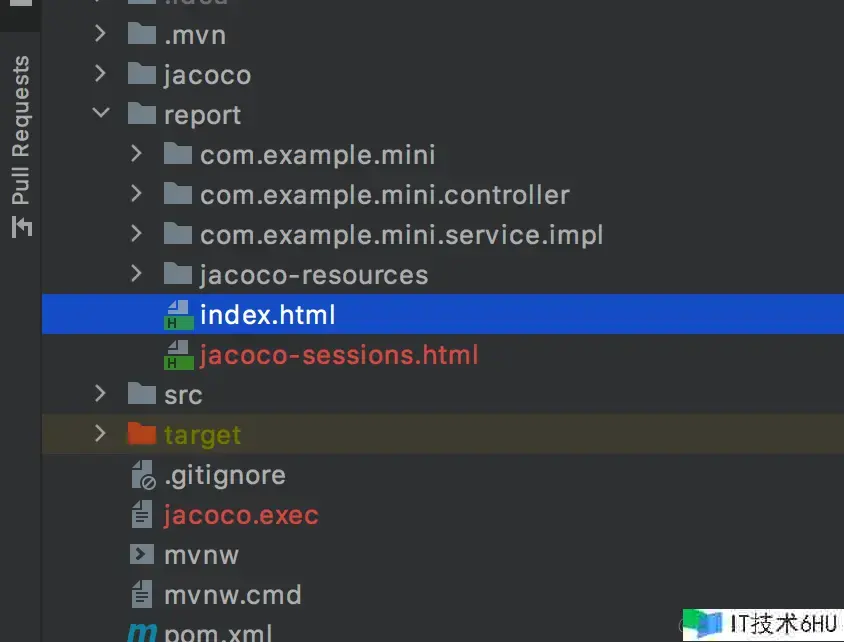Click the orange target folder icon

(x=142, y=435)
